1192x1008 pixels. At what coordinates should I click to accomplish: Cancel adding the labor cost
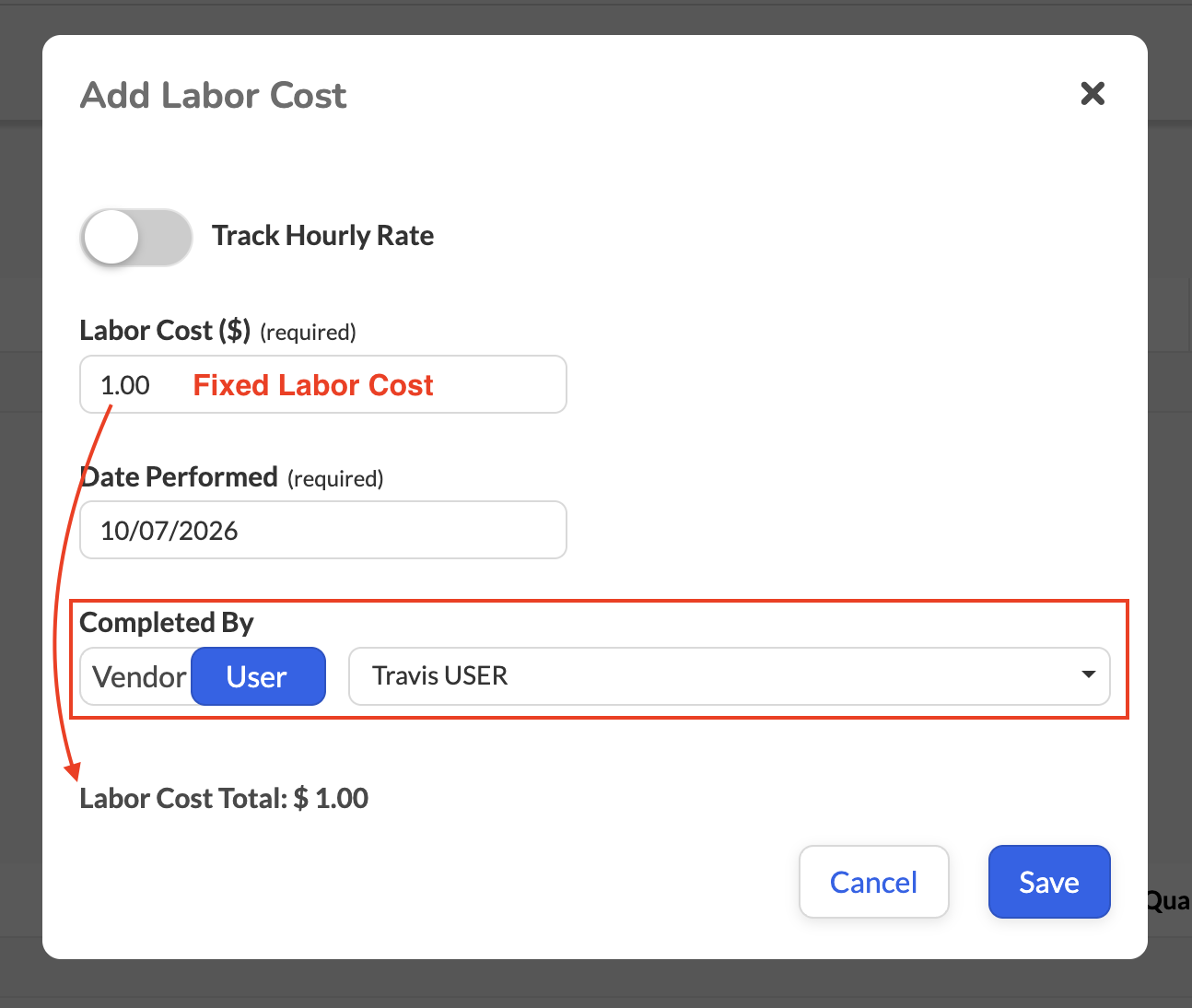click(874, 882)
